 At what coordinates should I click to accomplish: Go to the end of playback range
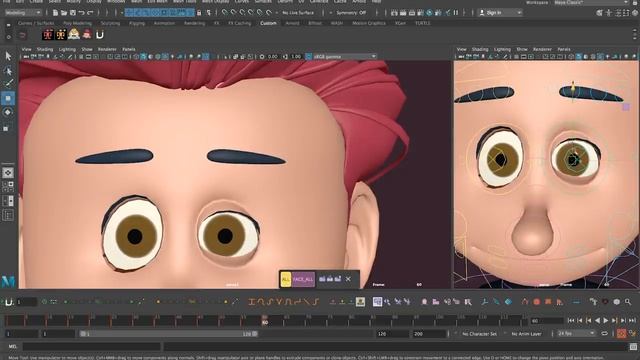click(632, 321)
